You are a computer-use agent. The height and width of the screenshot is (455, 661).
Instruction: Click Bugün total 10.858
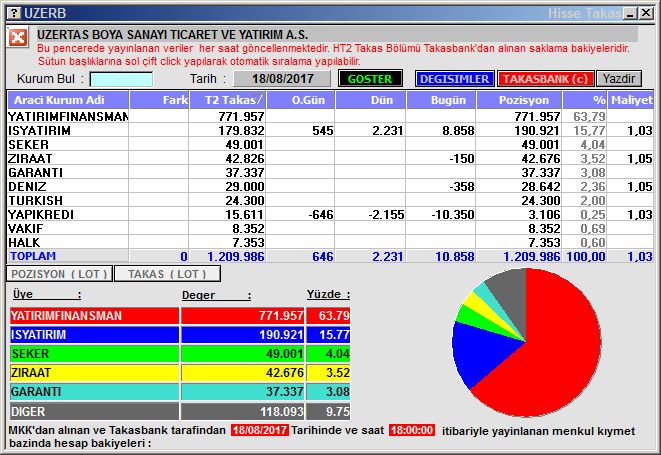[454, 256]
